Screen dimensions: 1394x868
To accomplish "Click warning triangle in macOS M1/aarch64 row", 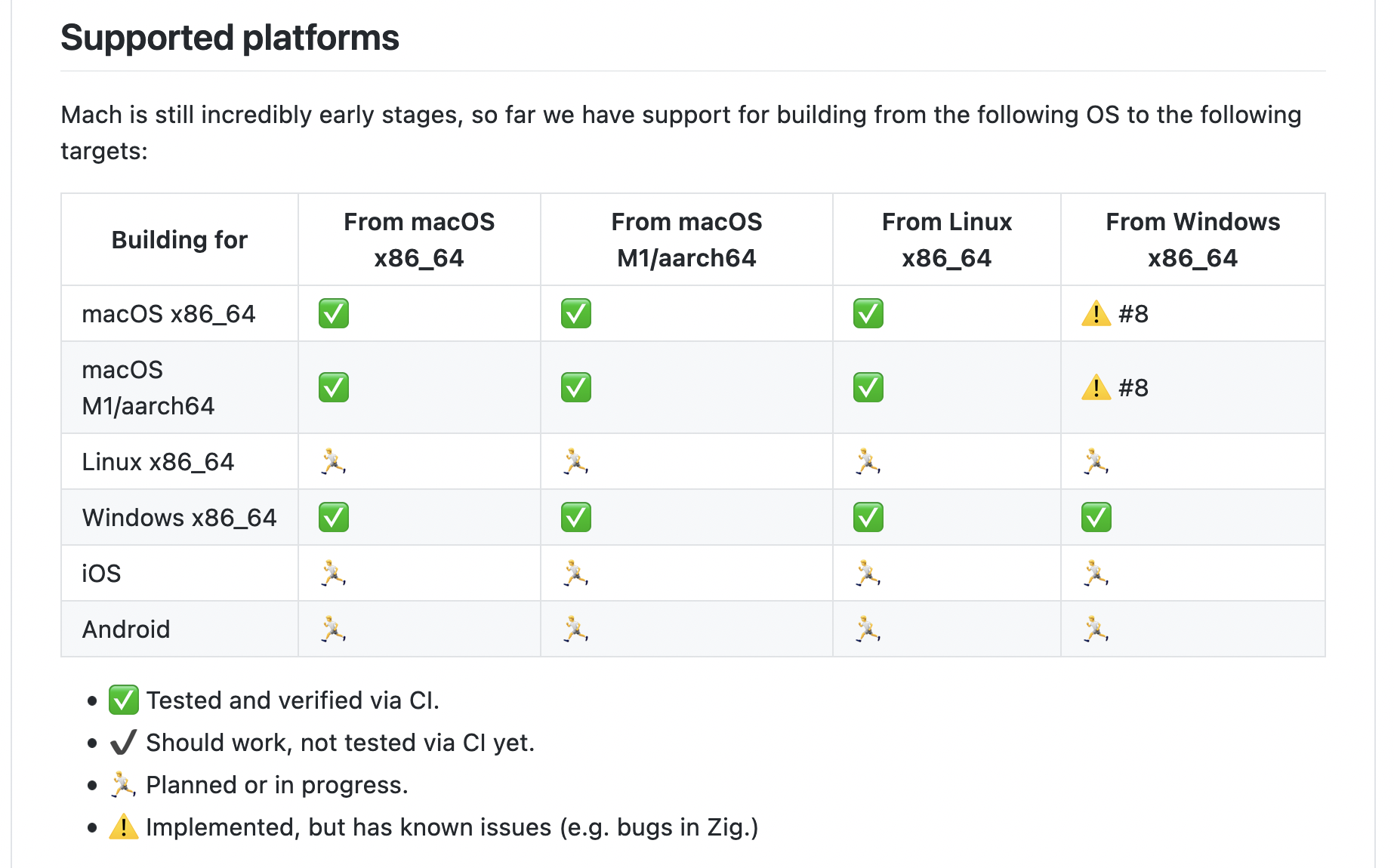I will pos(1096,387).
